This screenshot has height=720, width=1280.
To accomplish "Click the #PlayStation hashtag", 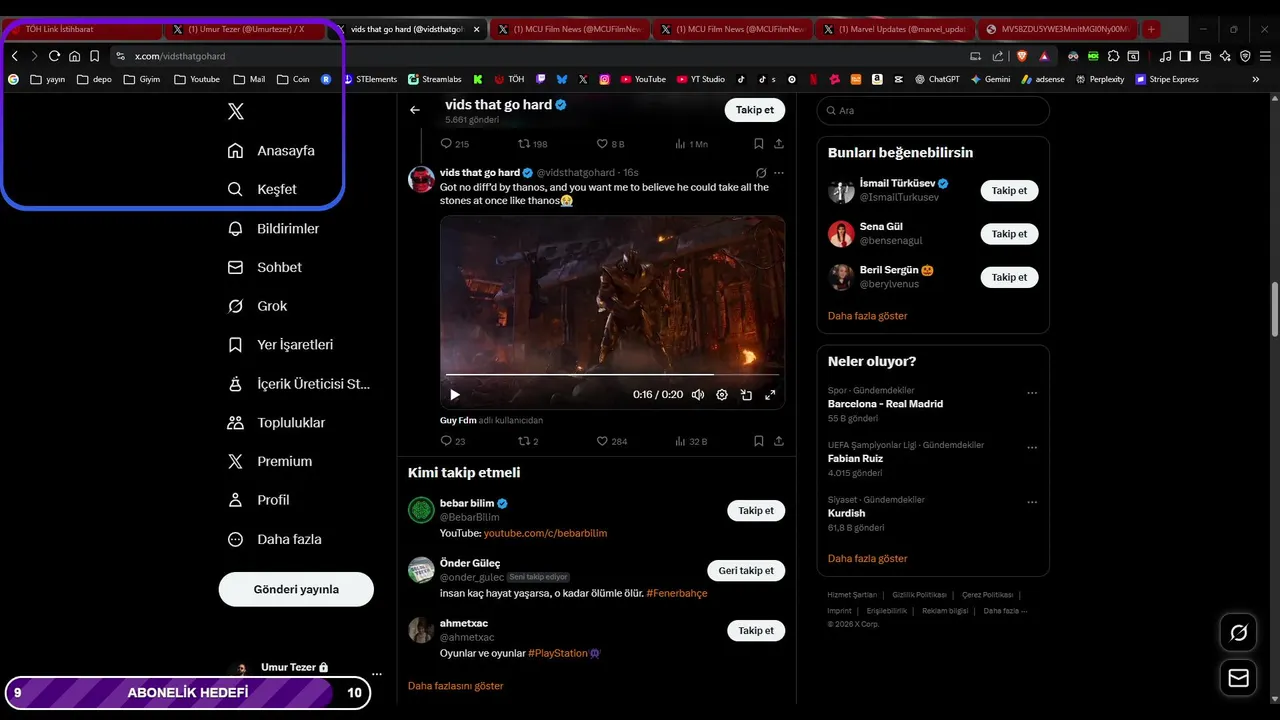I will pos(558,653).
